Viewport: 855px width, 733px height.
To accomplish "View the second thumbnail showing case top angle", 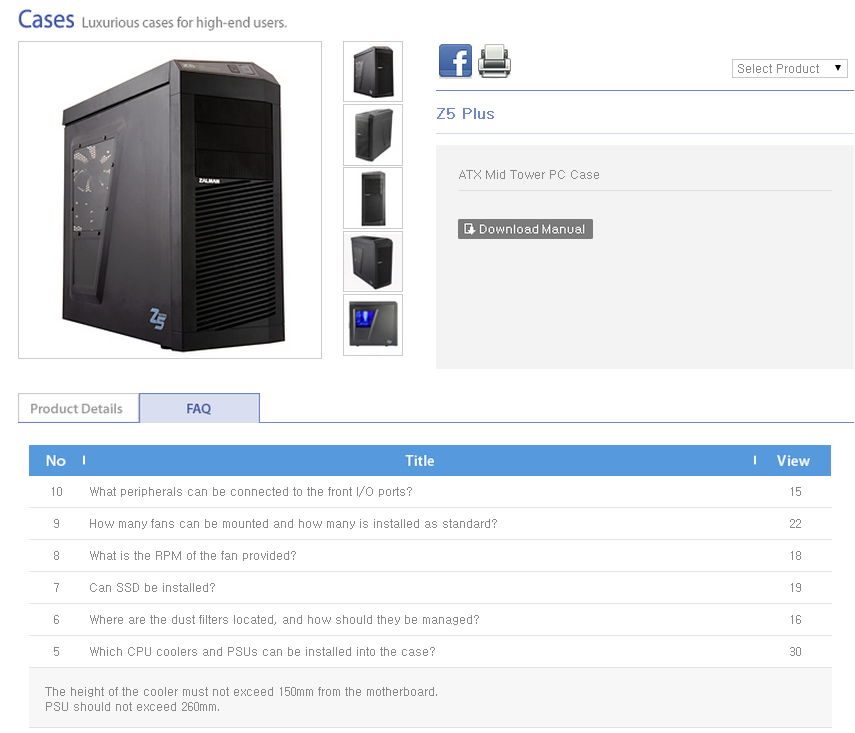I will [x=373, y=135].
